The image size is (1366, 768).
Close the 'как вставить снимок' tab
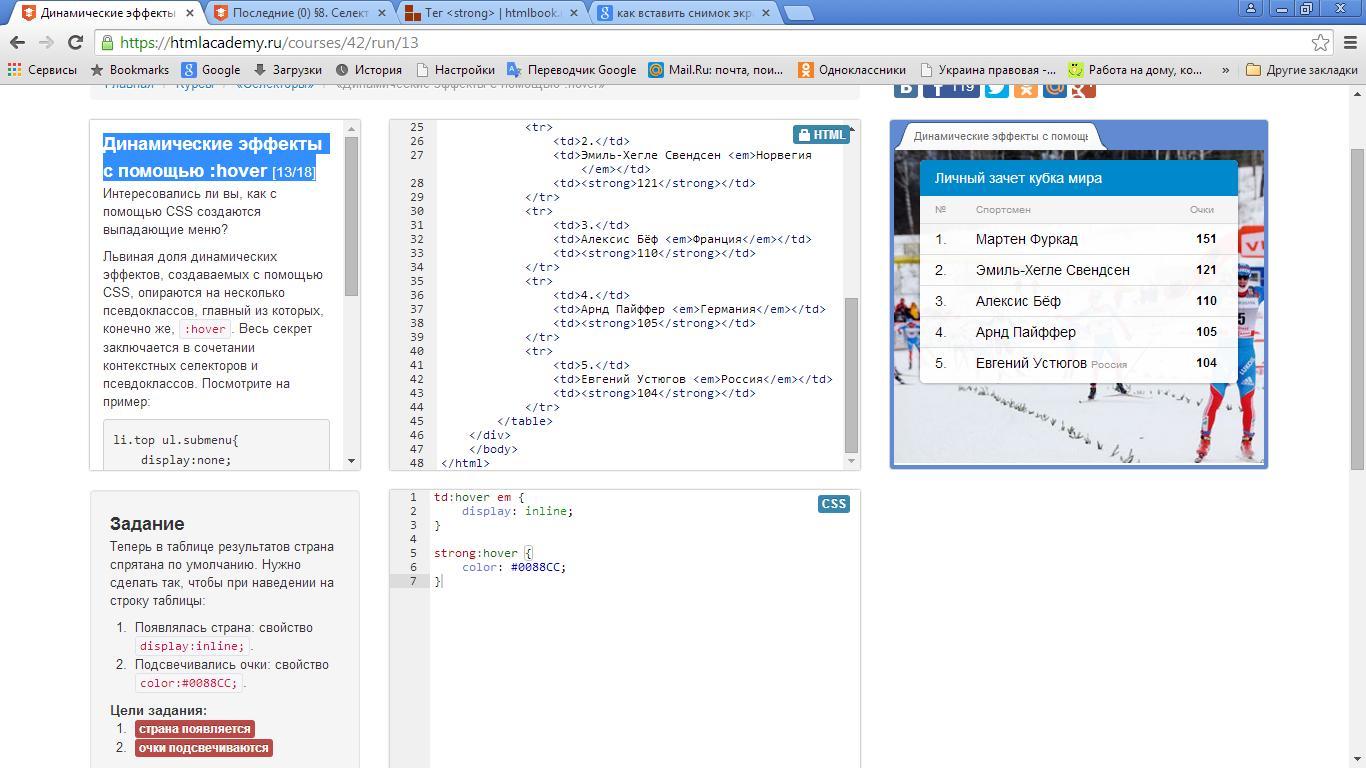tap(766, 13)
